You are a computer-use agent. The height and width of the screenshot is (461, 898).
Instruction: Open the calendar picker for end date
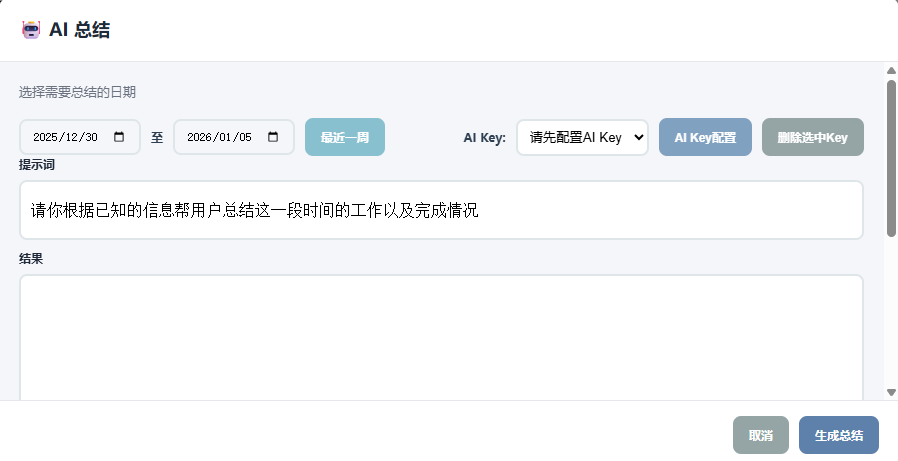coord(273,138)
